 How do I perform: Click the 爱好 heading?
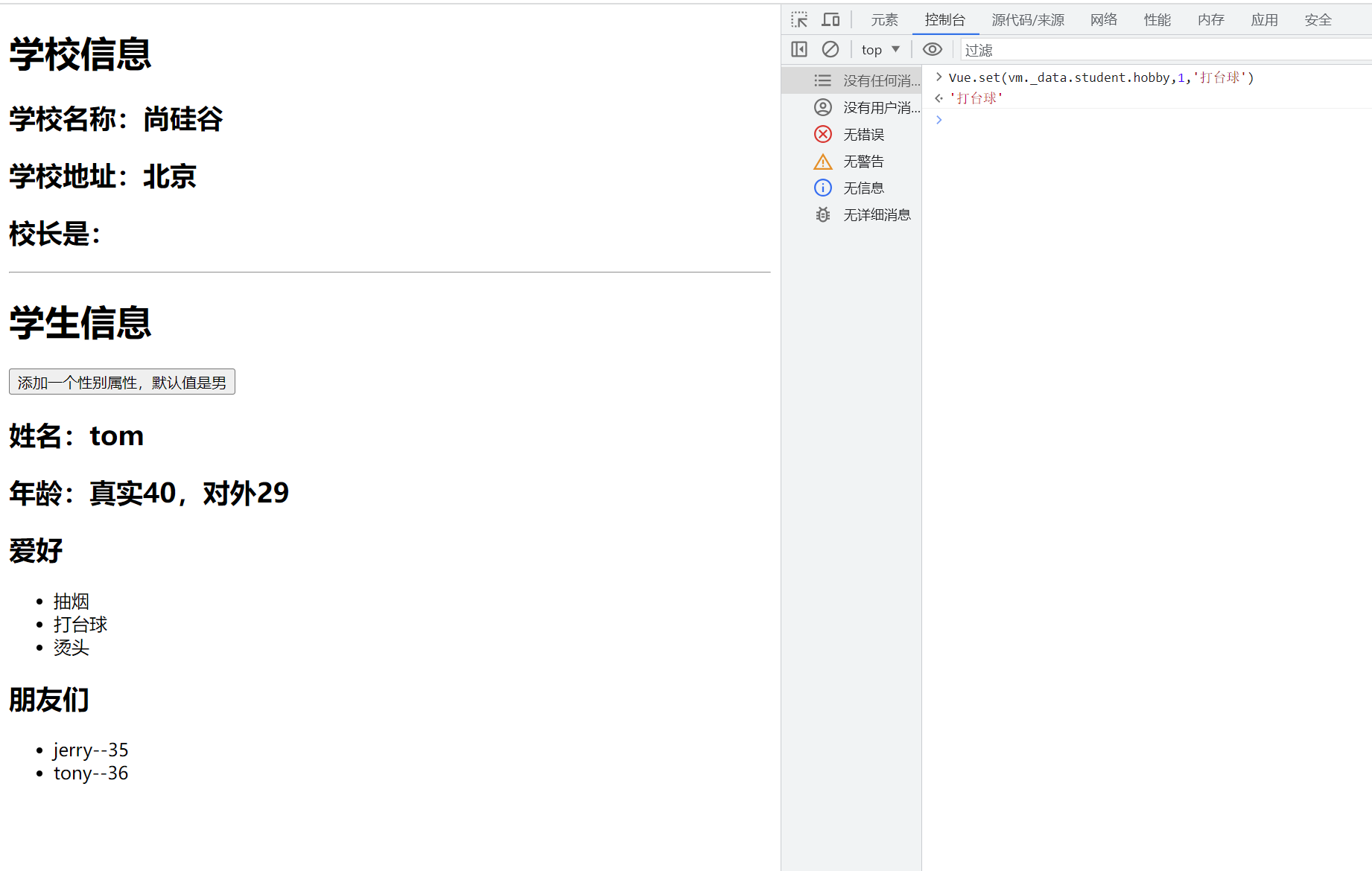tap(36, 551)
